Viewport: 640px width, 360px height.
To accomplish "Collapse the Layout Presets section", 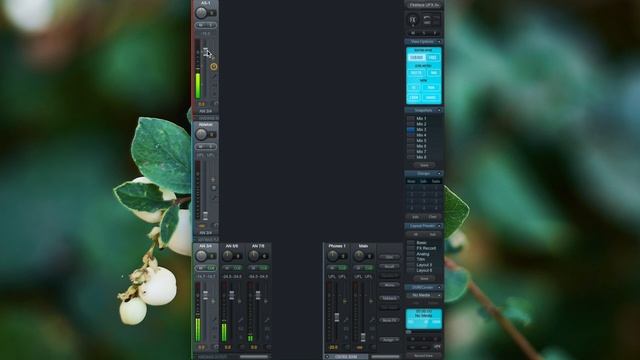I will 439,226.
